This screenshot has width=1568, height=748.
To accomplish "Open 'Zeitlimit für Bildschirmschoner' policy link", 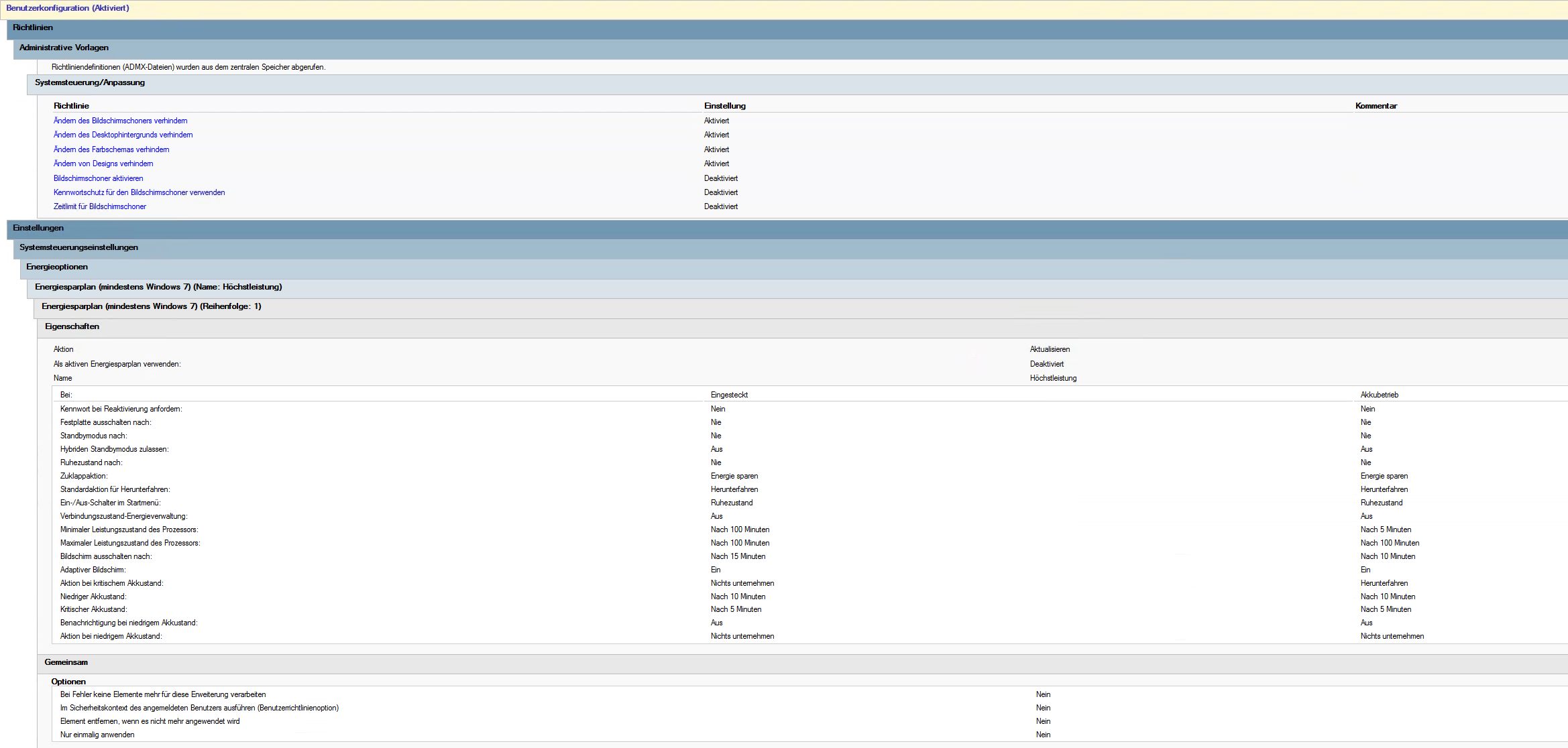I will pos(100,206).
